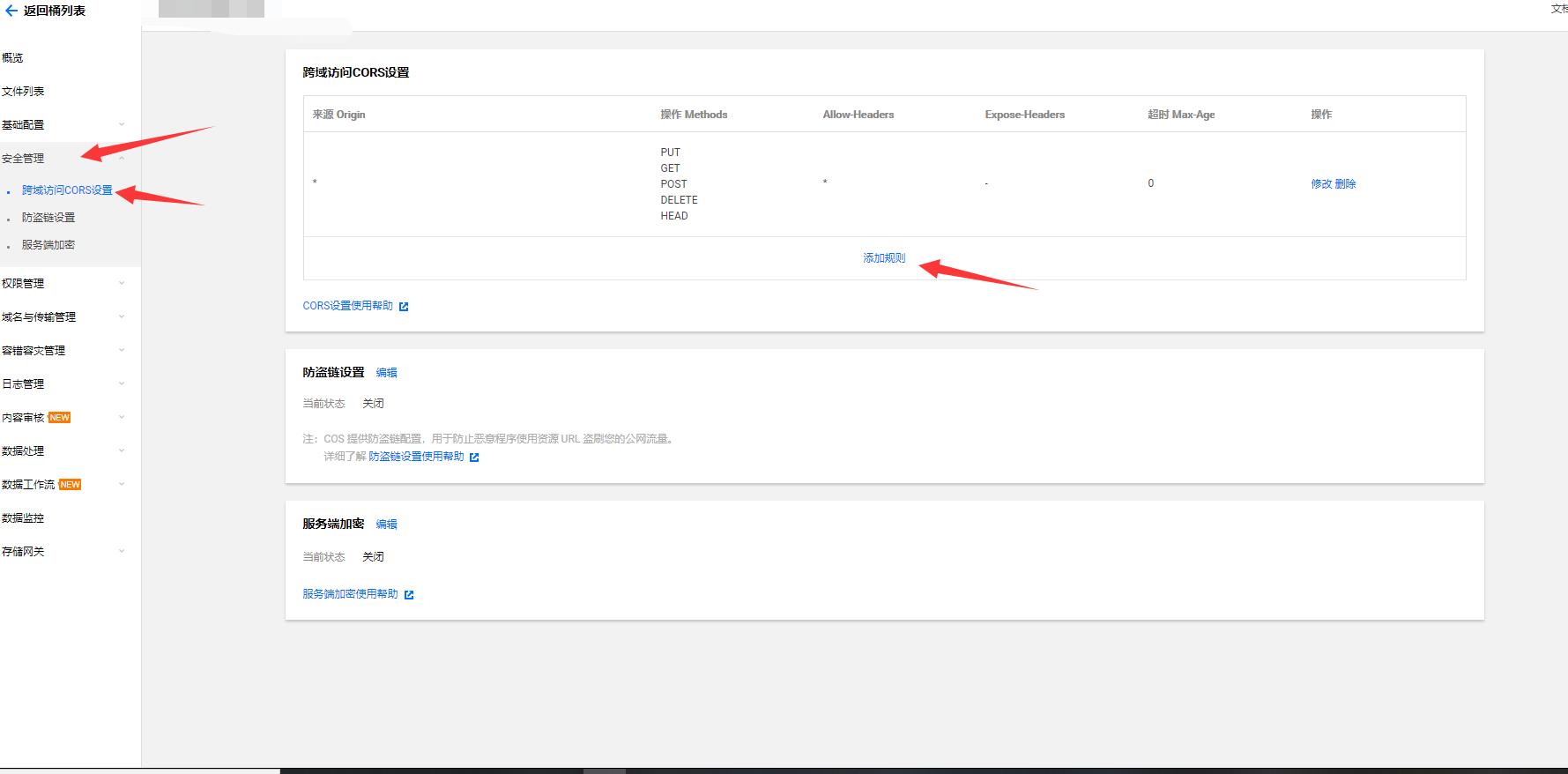Open external link icon next to 服务端加密使用帮助
The height and width of the screenshot is (774, 1568).
tap(409, 595)
